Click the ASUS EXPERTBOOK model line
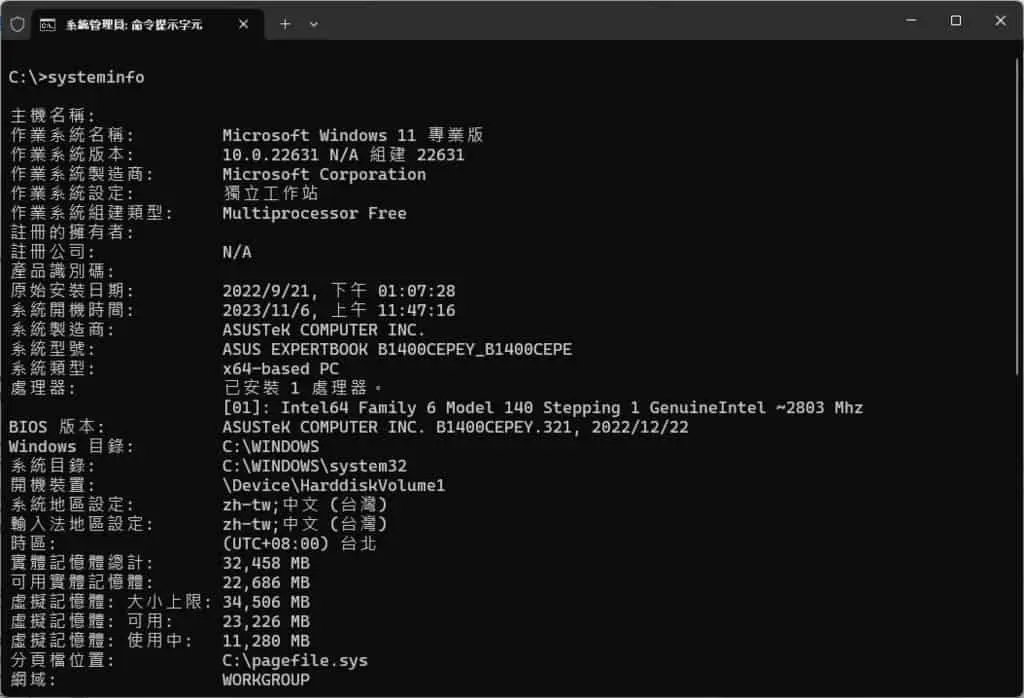This screenshot has height=698, width=1024. click(397, 349)
